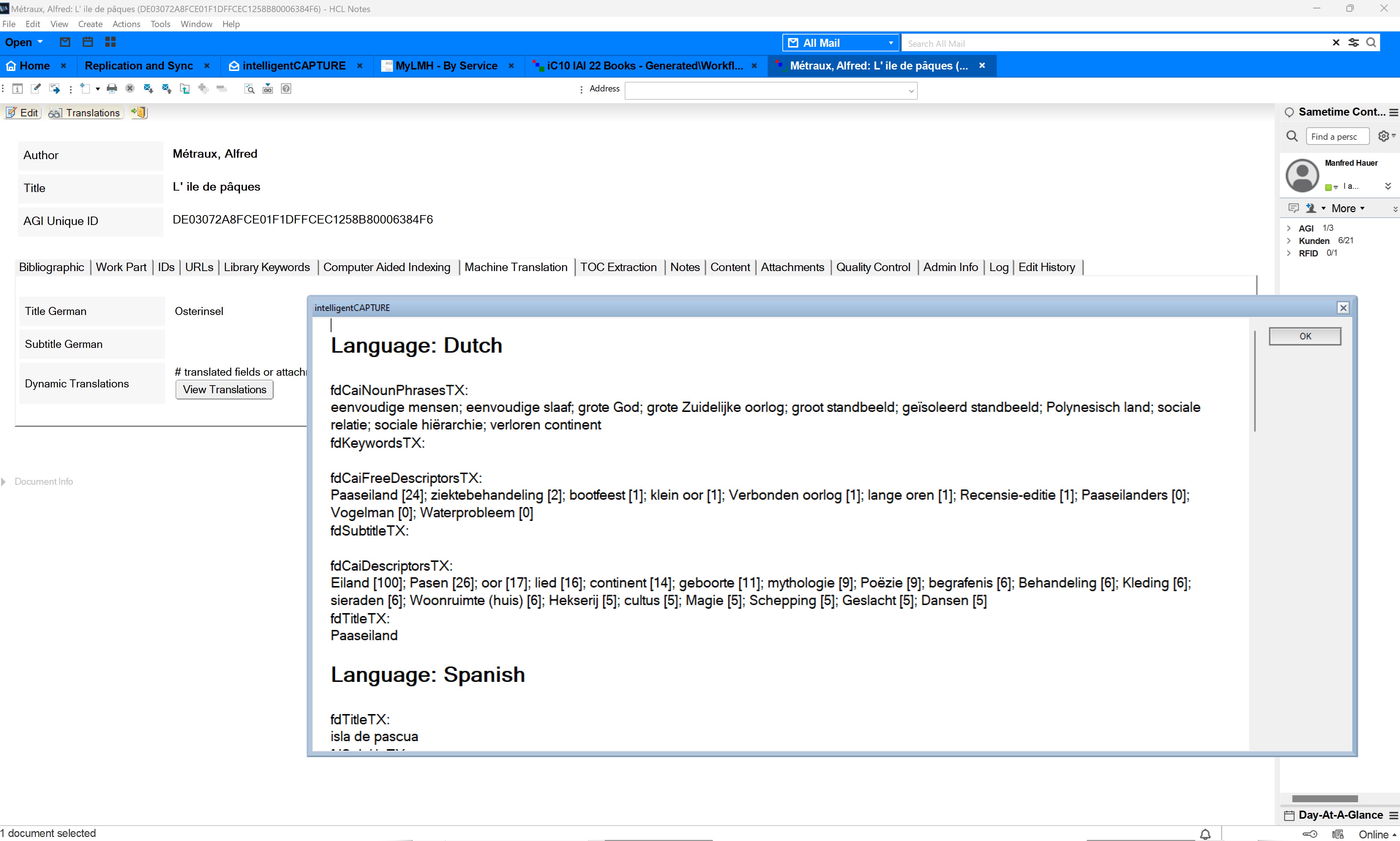
Task: Click the folder up-arrow toolbar icon
Action: (x=185, y=89)
